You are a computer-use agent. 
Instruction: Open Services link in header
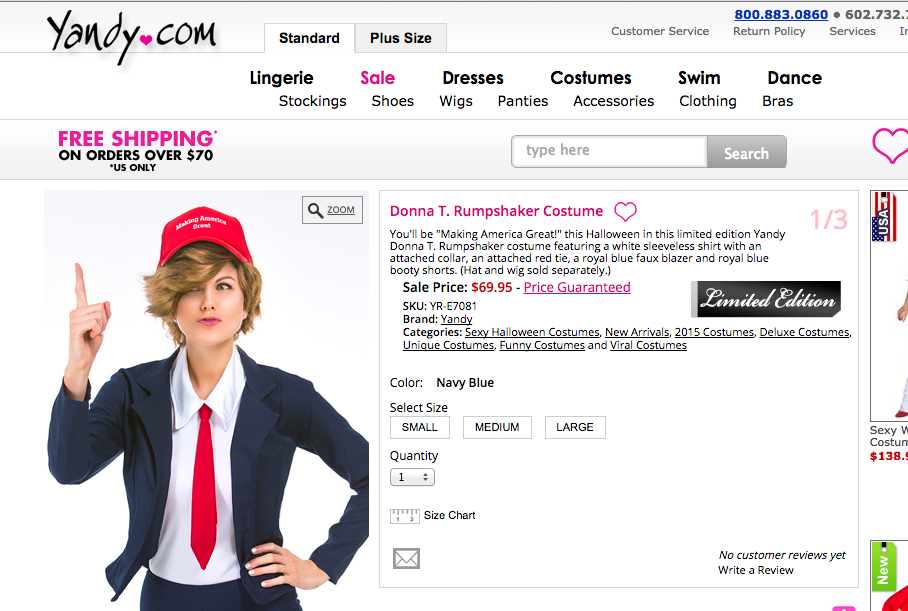[x=852, y=31]
